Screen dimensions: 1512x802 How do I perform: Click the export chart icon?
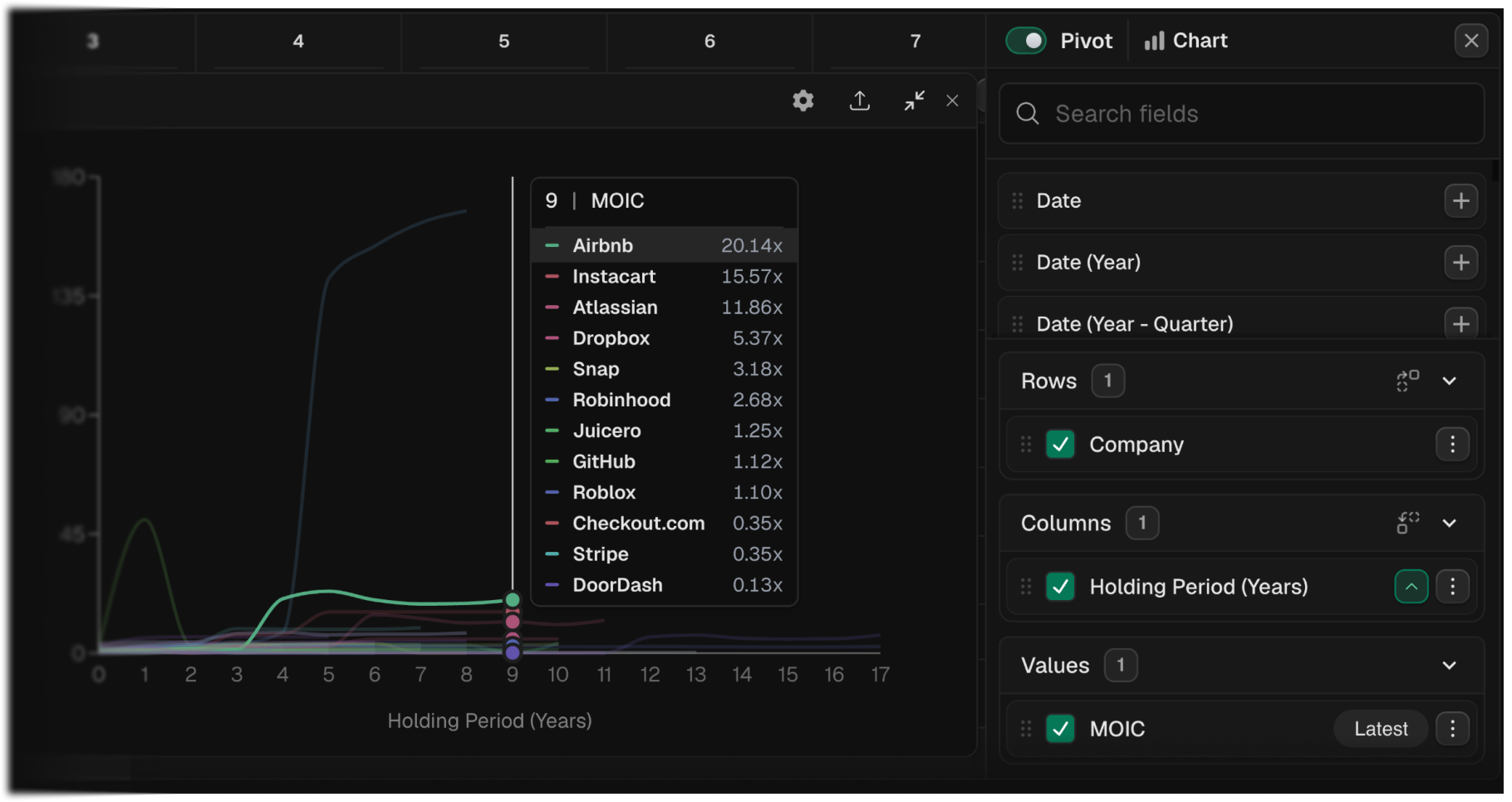[860, 101]
